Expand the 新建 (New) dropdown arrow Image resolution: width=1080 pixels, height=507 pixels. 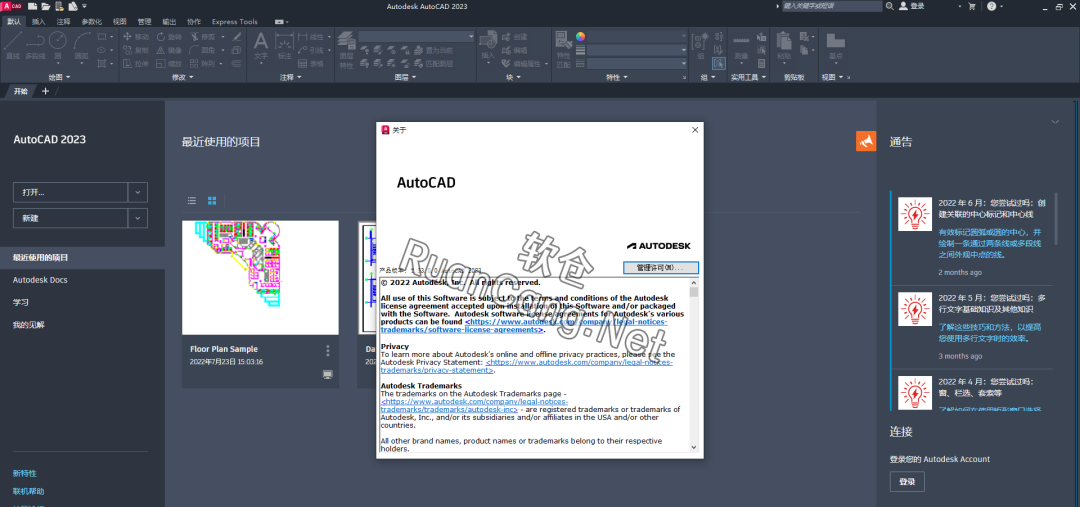pos(138,218)
